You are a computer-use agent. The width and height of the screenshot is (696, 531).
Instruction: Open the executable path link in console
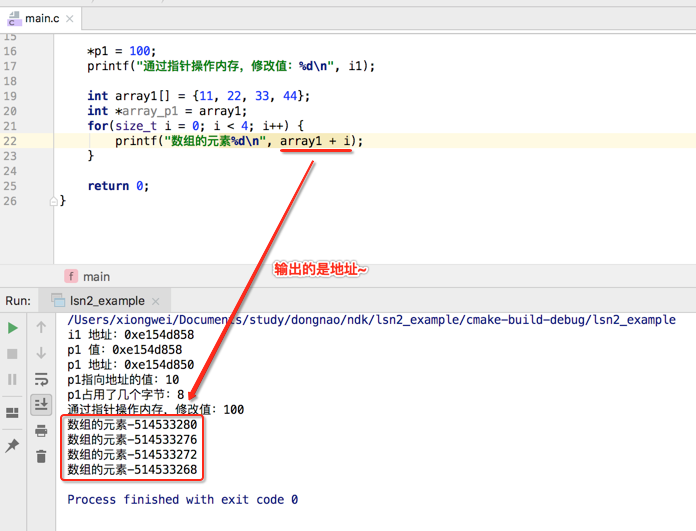pyautogui.click(x=371, y=320)
